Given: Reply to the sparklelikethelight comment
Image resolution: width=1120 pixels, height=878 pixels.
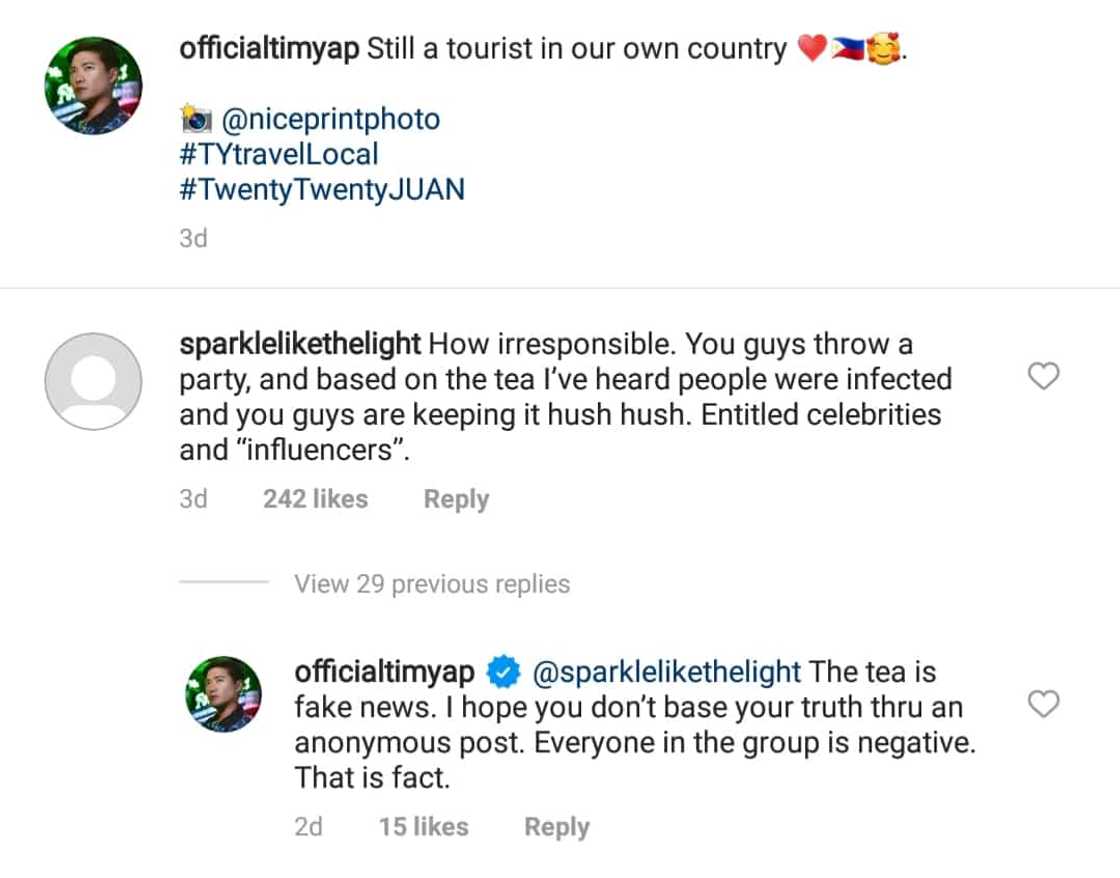Looking at the screenshot, I should click(456, 499).
